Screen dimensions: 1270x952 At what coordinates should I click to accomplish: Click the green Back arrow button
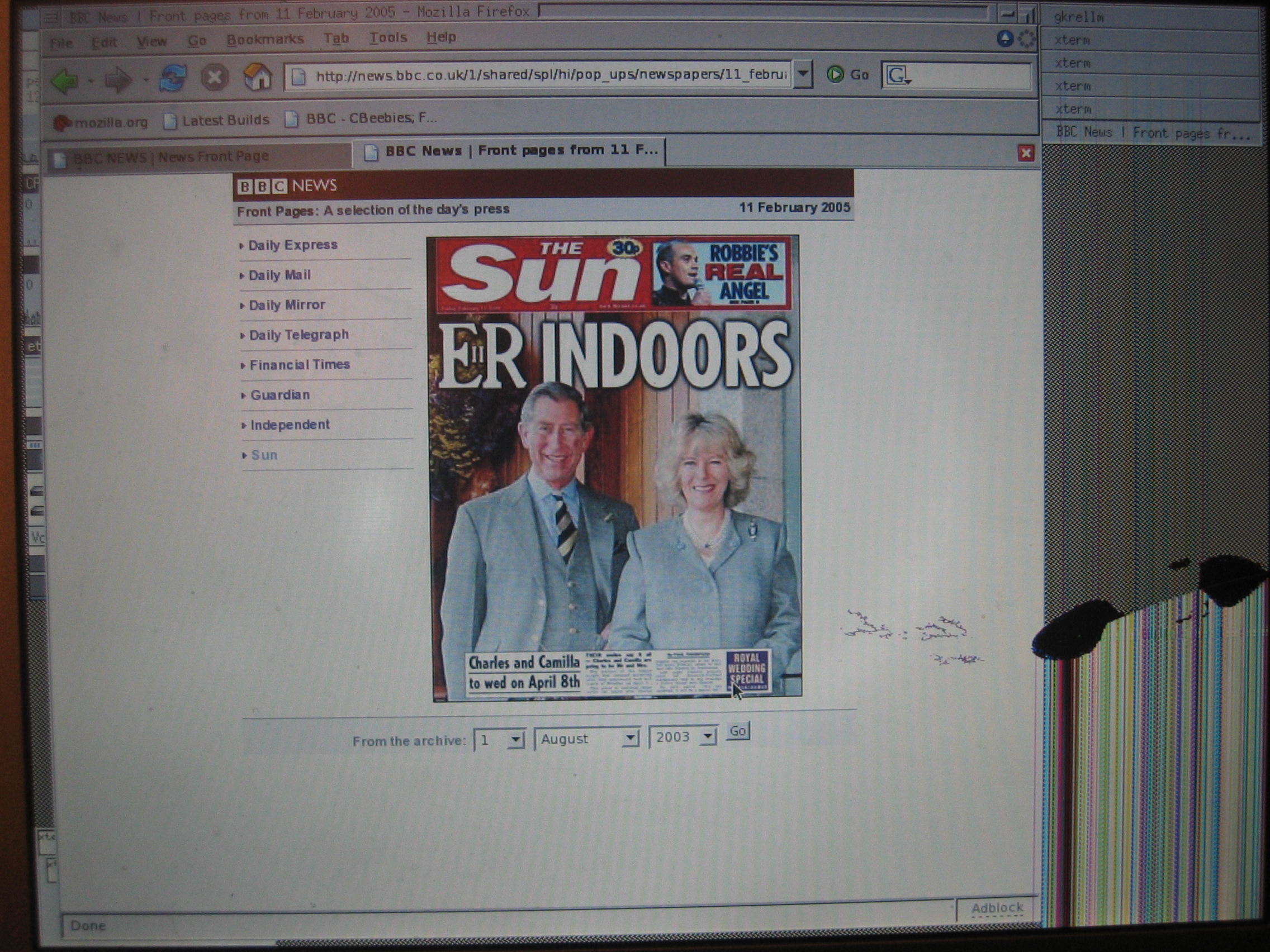click(x=65, y=80)
